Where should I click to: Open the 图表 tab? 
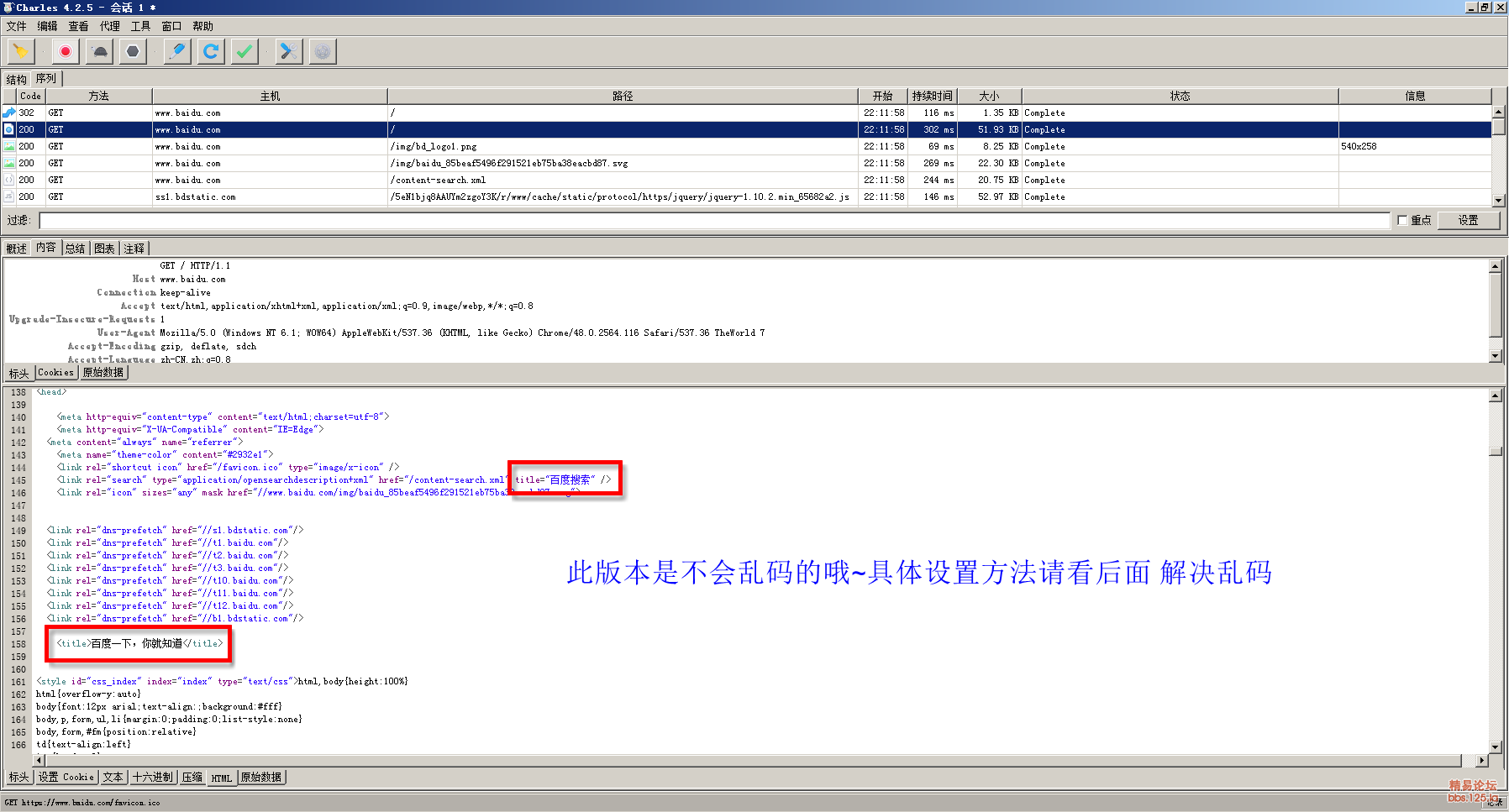[104, 249]
